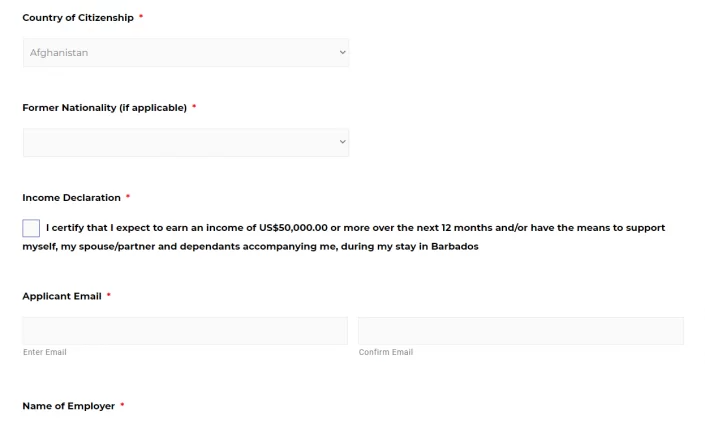
Task: Click the red asterisk next to Applicant Email
Action: pyautogui.click(x=108, y=295)
